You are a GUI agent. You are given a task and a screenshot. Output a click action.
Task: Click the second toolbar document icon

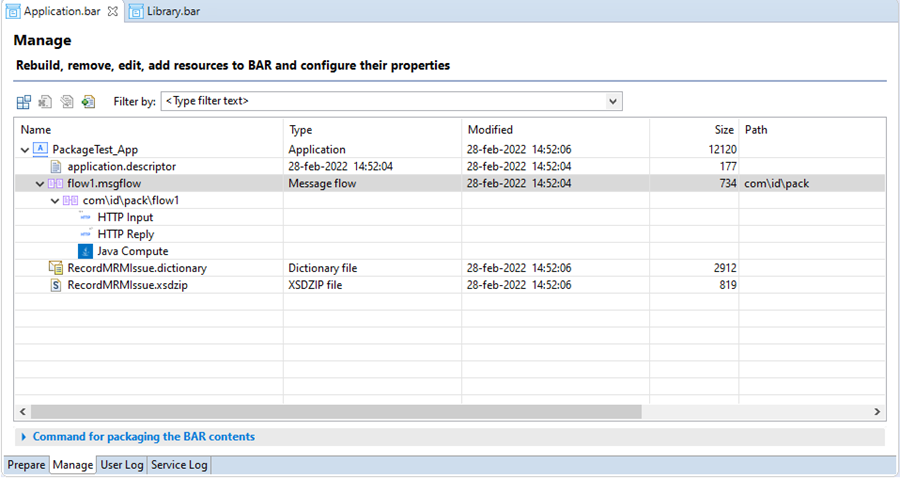coord(45,102)
